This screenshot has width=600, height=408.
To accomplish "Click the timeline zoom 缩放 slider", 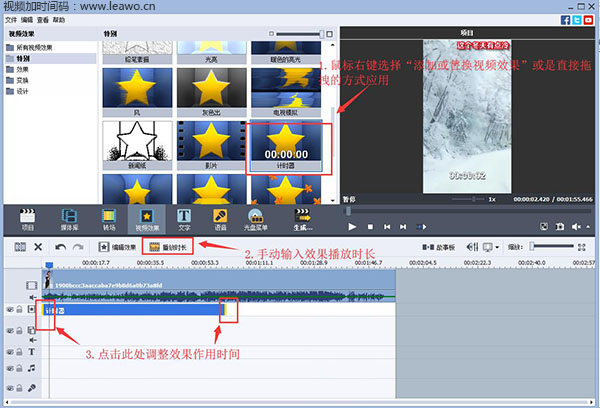I will coord(551,247).
